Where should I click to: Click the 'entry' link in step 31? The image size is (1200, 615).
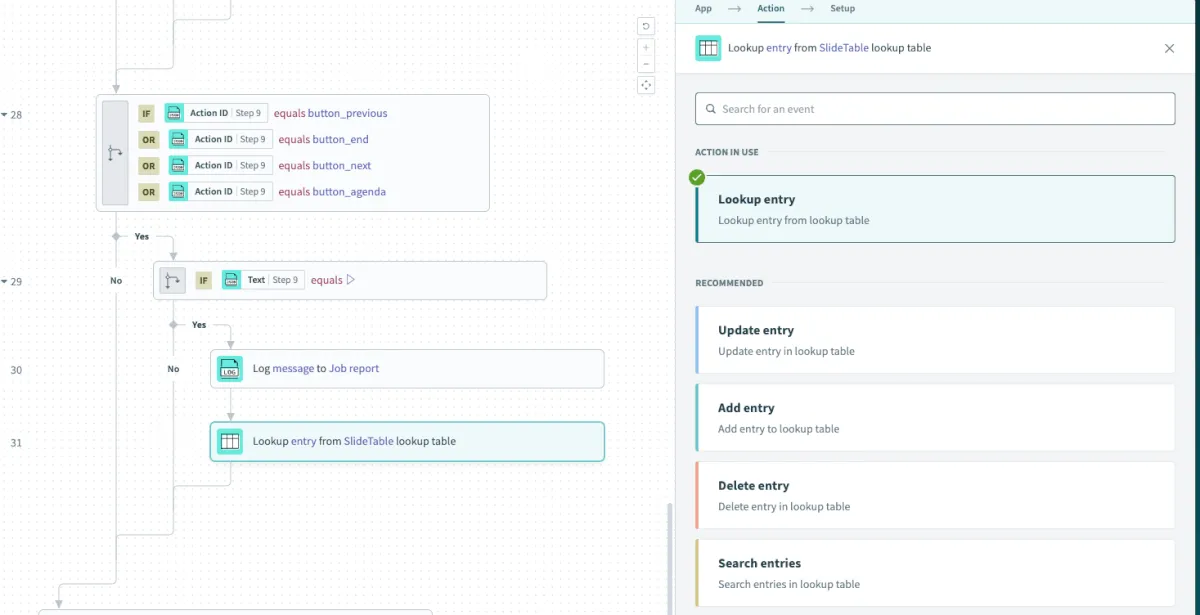point(304,441)
